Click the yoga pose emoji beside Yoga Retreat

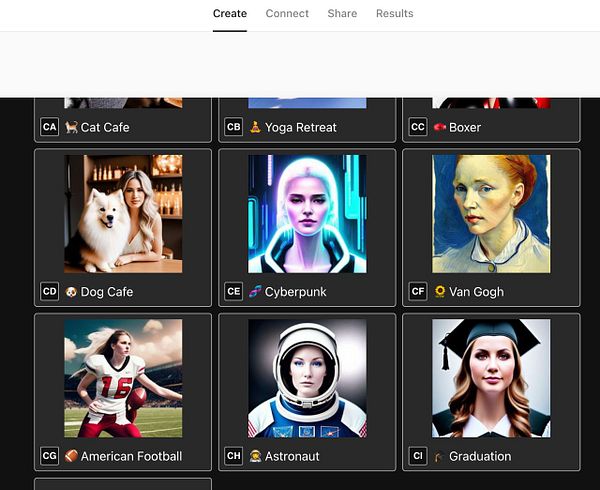point(255,127)
